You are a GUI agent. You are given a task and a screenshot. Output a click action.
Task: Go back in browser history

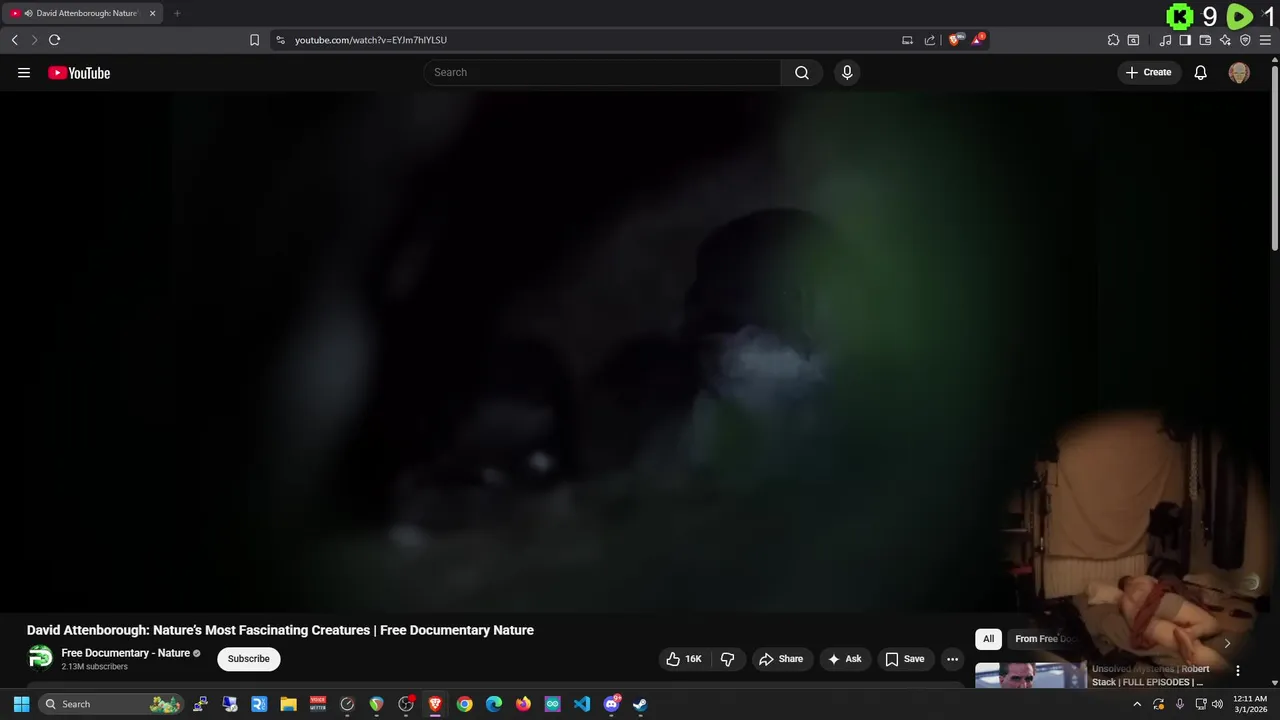pos(14,40)
